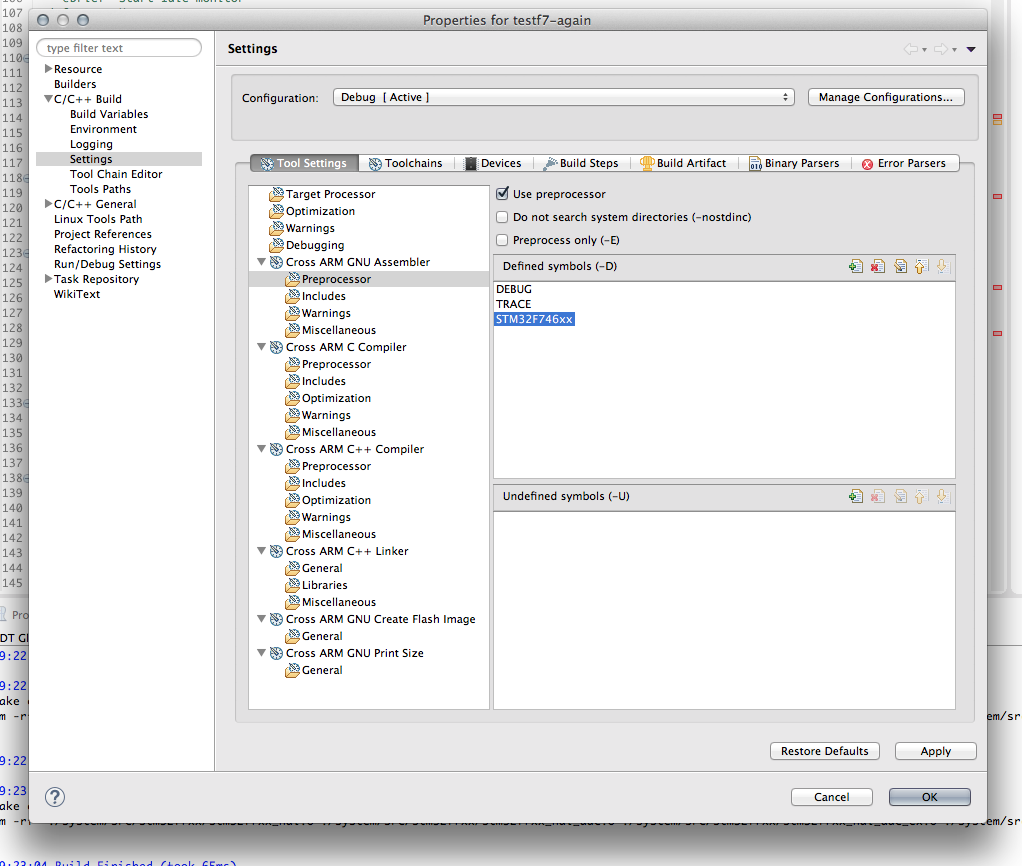The image size is (1022, 866).
Task: Click the forward navigation arrow icon
Action: 941,49
